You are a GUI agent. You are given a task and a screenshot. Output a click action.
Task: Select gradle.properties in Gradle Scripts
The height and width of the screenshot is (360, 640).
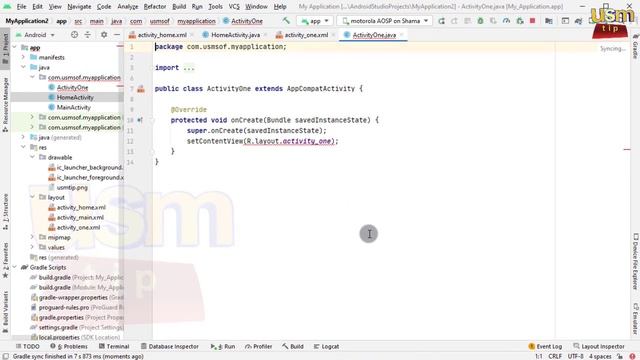click(x=61, y=317)
